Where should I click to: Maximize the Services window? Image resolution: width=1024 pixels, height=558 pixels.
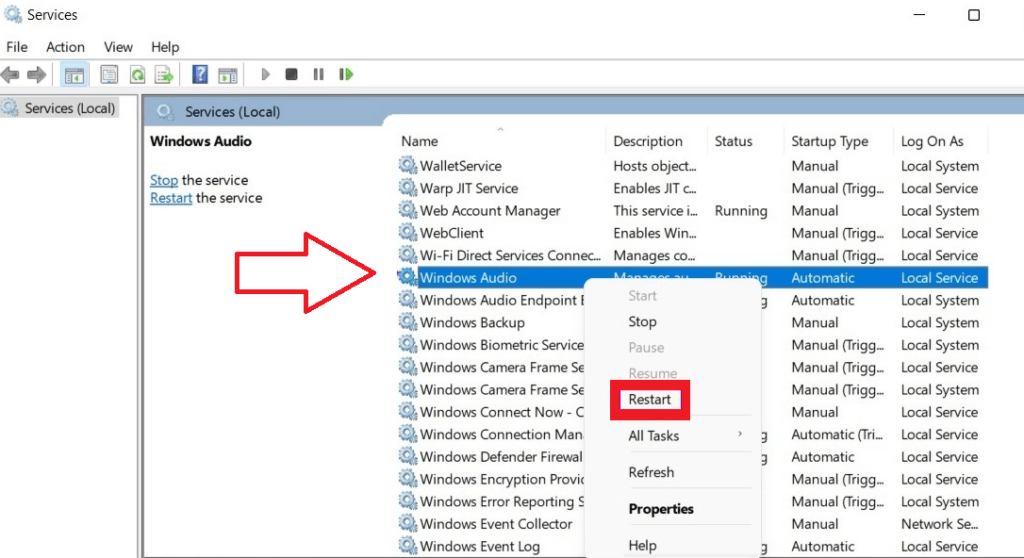click(x=974, y=15)
